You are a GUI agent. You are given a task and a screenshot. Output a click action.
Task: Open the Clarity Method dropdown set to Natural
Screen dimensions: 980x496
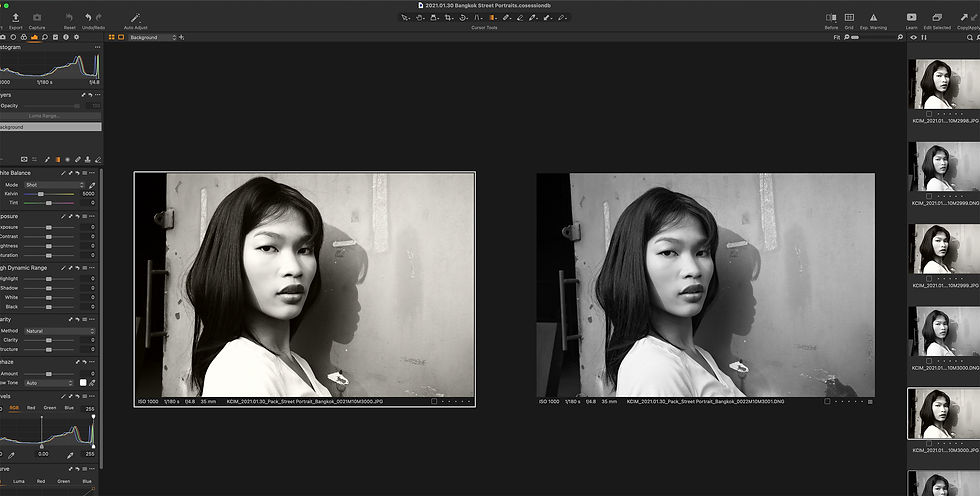tap(59, 331)
